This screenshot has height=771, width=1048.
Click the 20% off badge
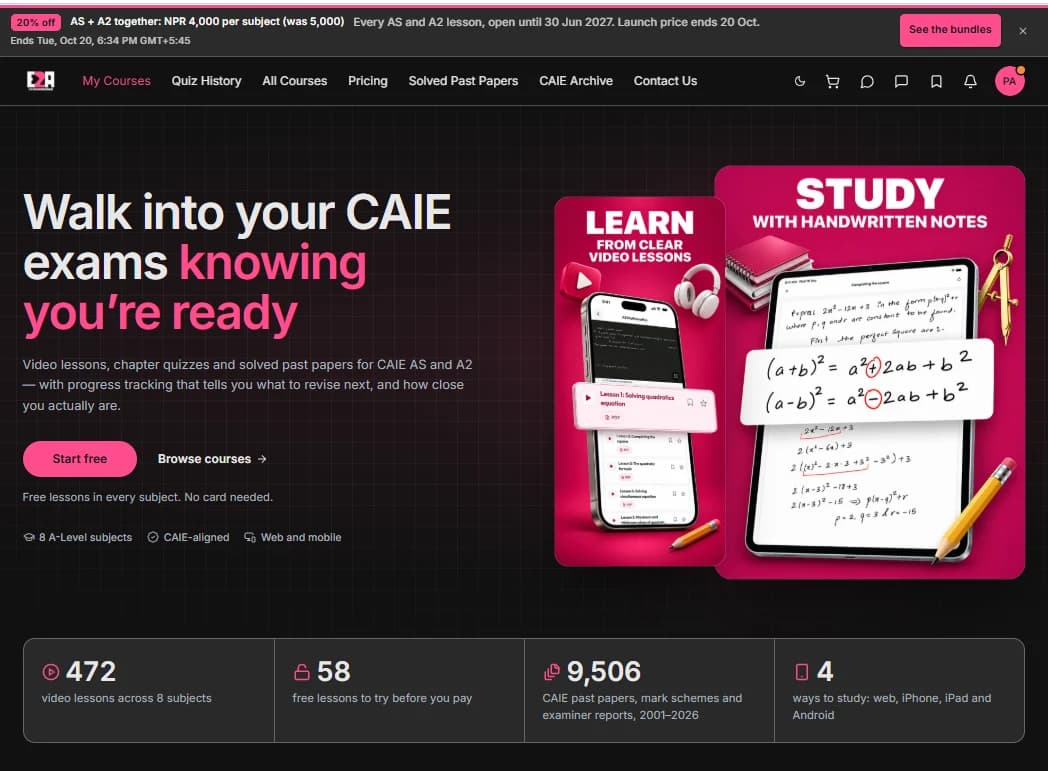pos(35,22)
